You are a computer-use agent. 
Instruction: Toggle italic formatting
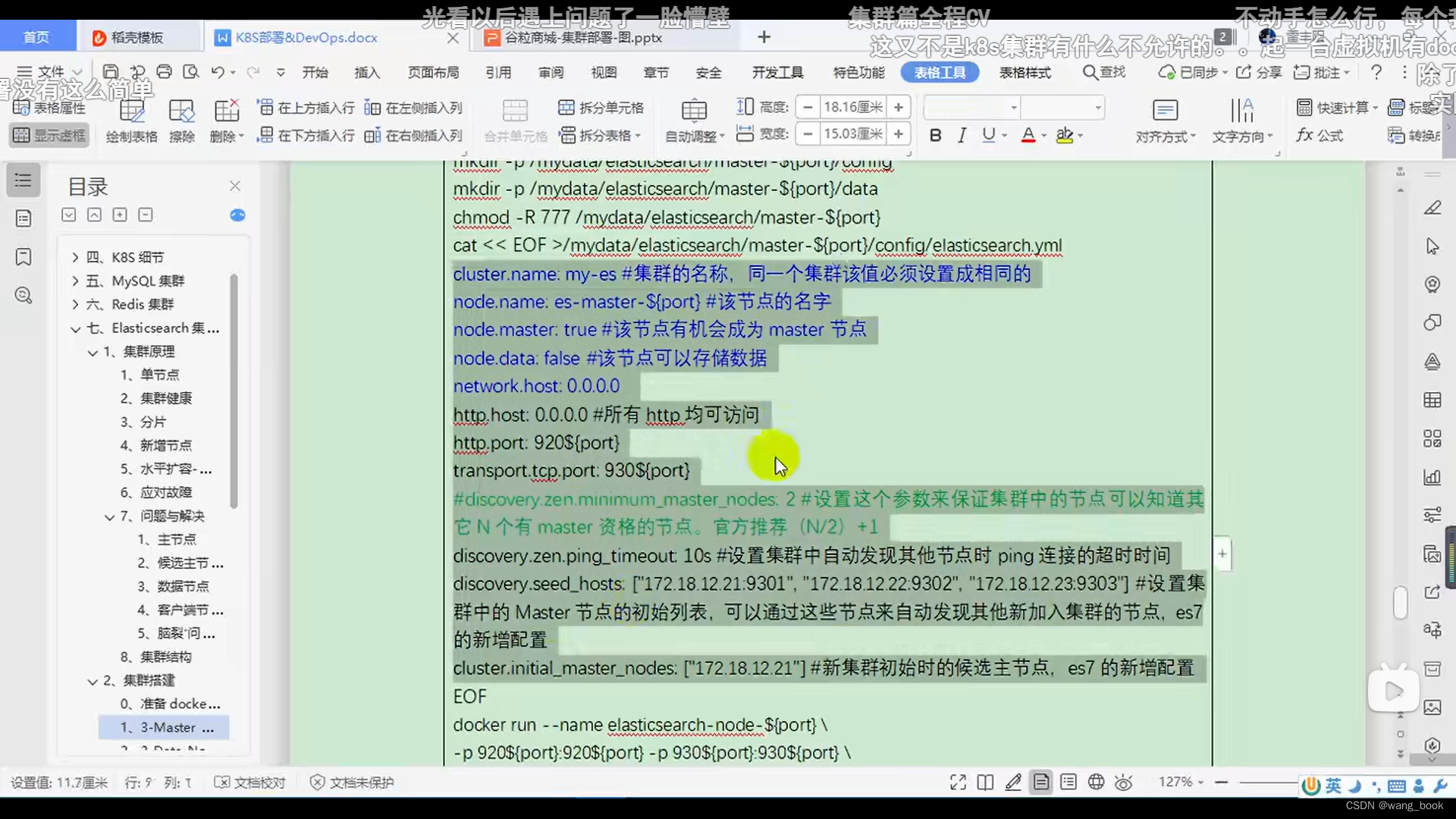point(962,135)
